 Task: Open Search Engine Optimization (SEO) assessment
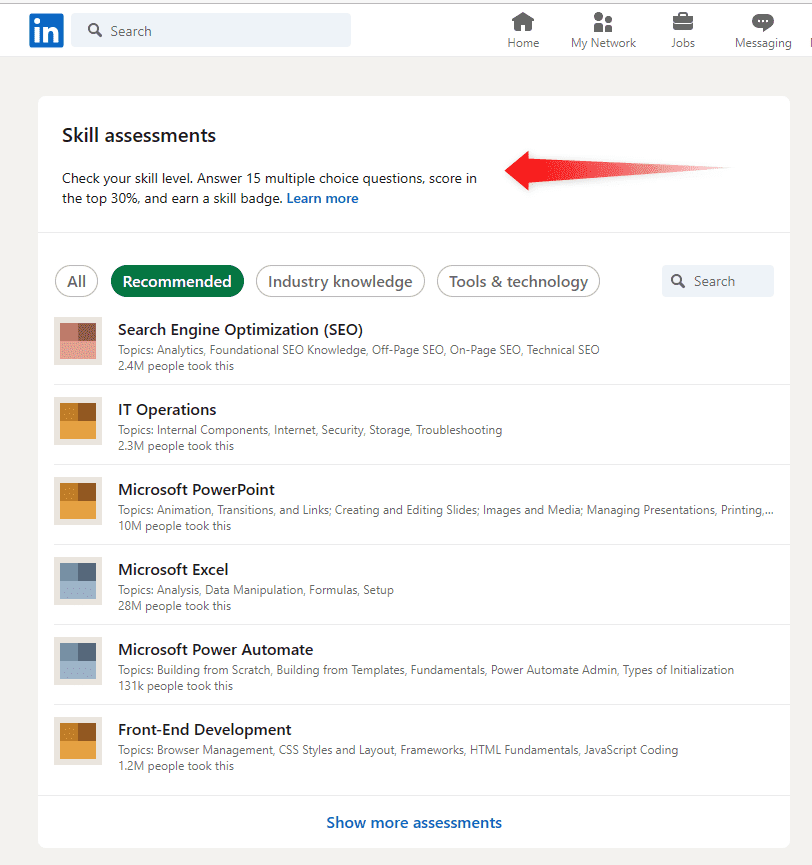pyautogui.click(x=241, y=330)
